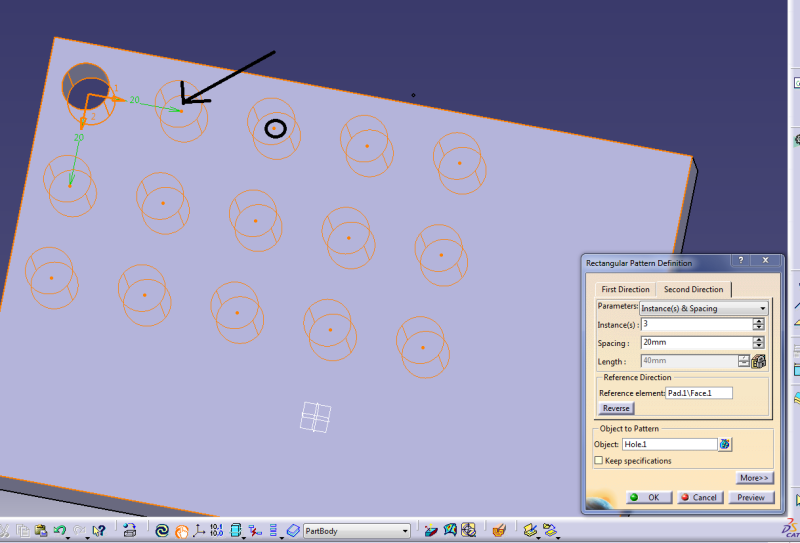The width and height of the screenshot is (800, 543).
Task: Click the Cancel button in pattern dialog
Action: [x=700, y=498]
